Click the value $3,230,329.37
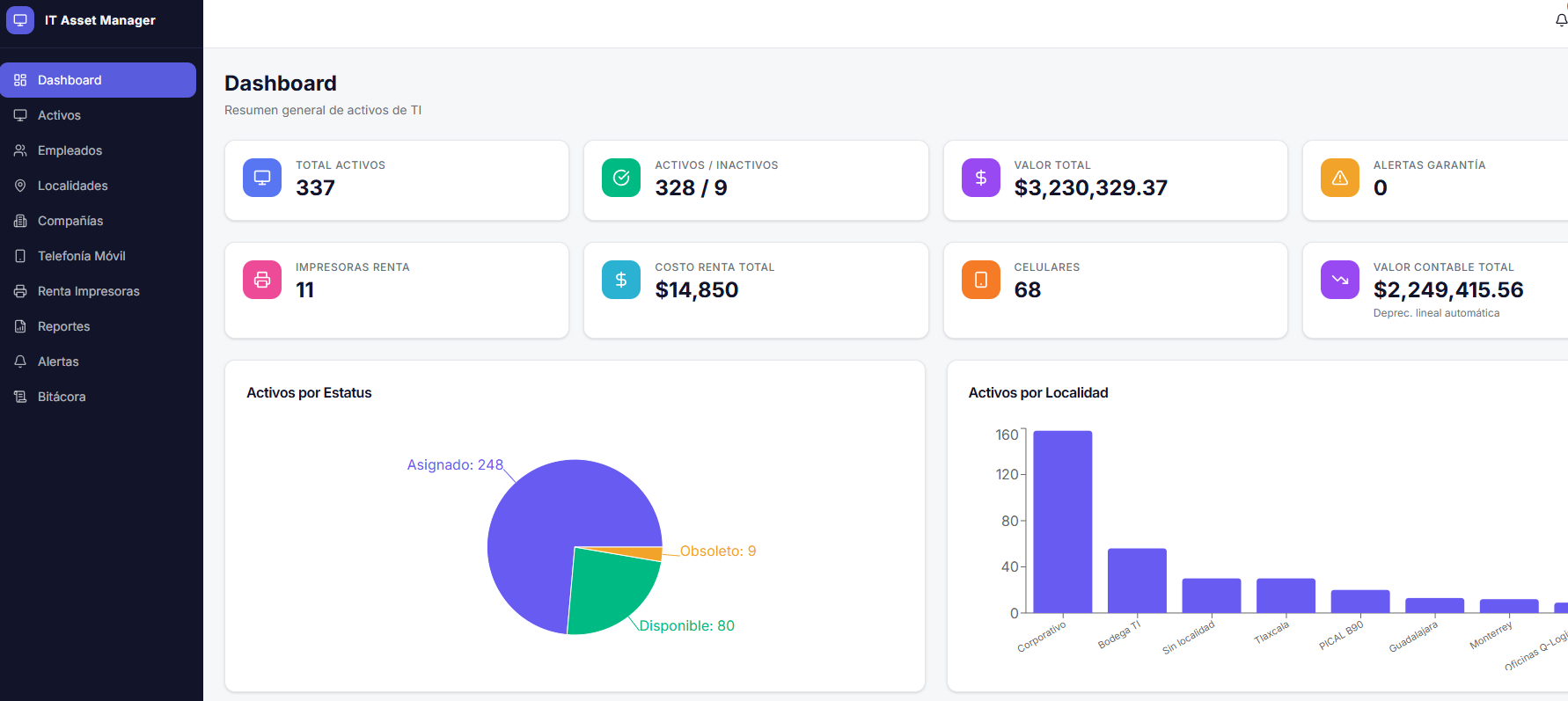 [1091, 188]
